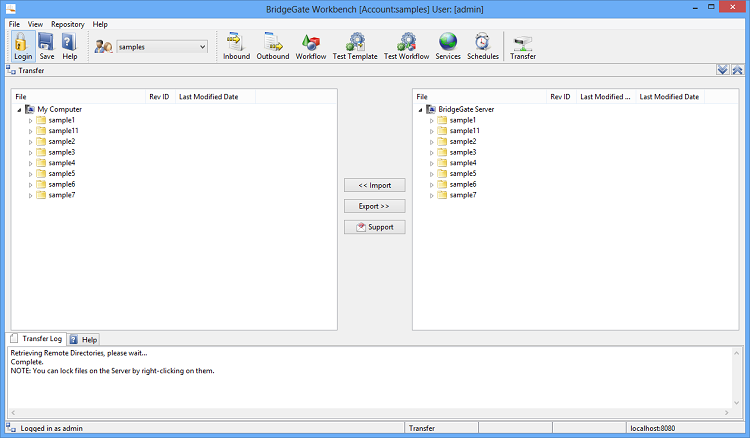This screenshot has width=750, height=438.
Task: Collapse the BridgeGate Server tree node
Action: [420, 110]
